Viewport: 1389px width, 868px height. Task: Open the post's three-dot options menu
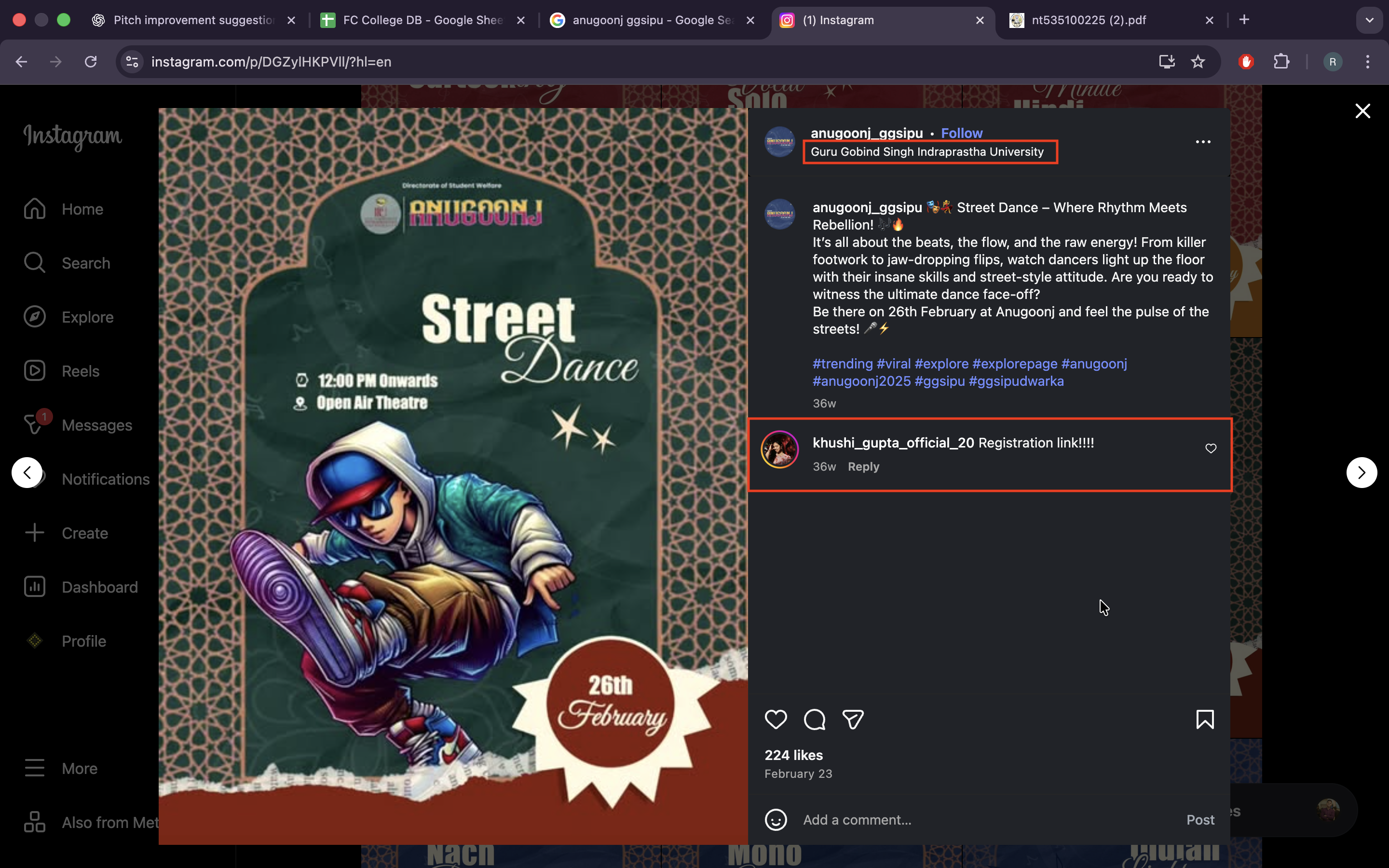click(1202, 142)
